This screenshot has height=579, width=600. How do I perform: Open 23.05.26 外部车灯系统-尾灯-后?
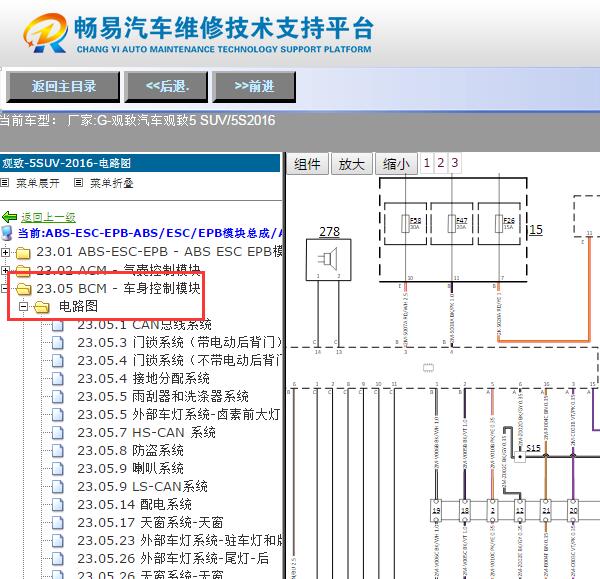coord(173,558)
